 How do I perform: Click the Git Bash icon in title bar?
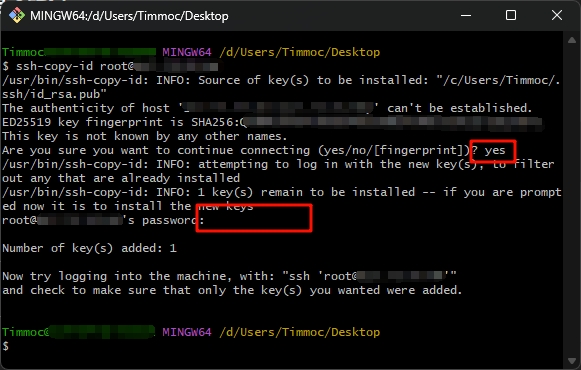pyautogui.click(x=17, y=16)
